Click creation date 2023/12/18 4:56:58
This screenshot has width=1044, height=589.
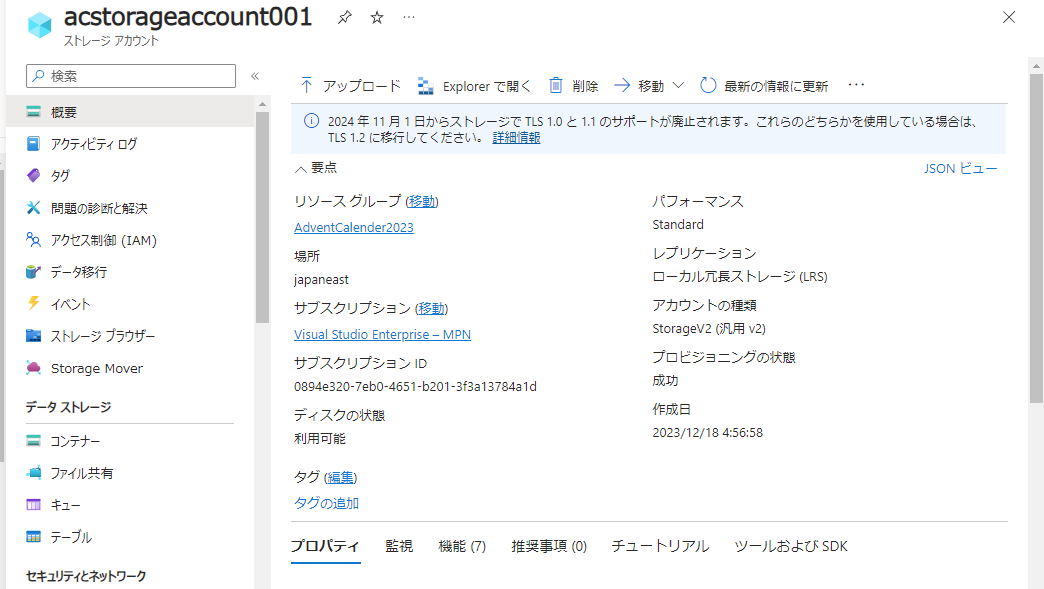pyautogui.click(x=707, y=433)
